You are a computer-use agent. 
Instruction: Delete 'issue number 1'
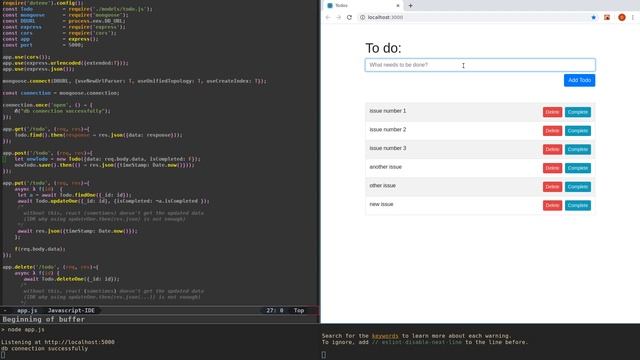point(552,112)
